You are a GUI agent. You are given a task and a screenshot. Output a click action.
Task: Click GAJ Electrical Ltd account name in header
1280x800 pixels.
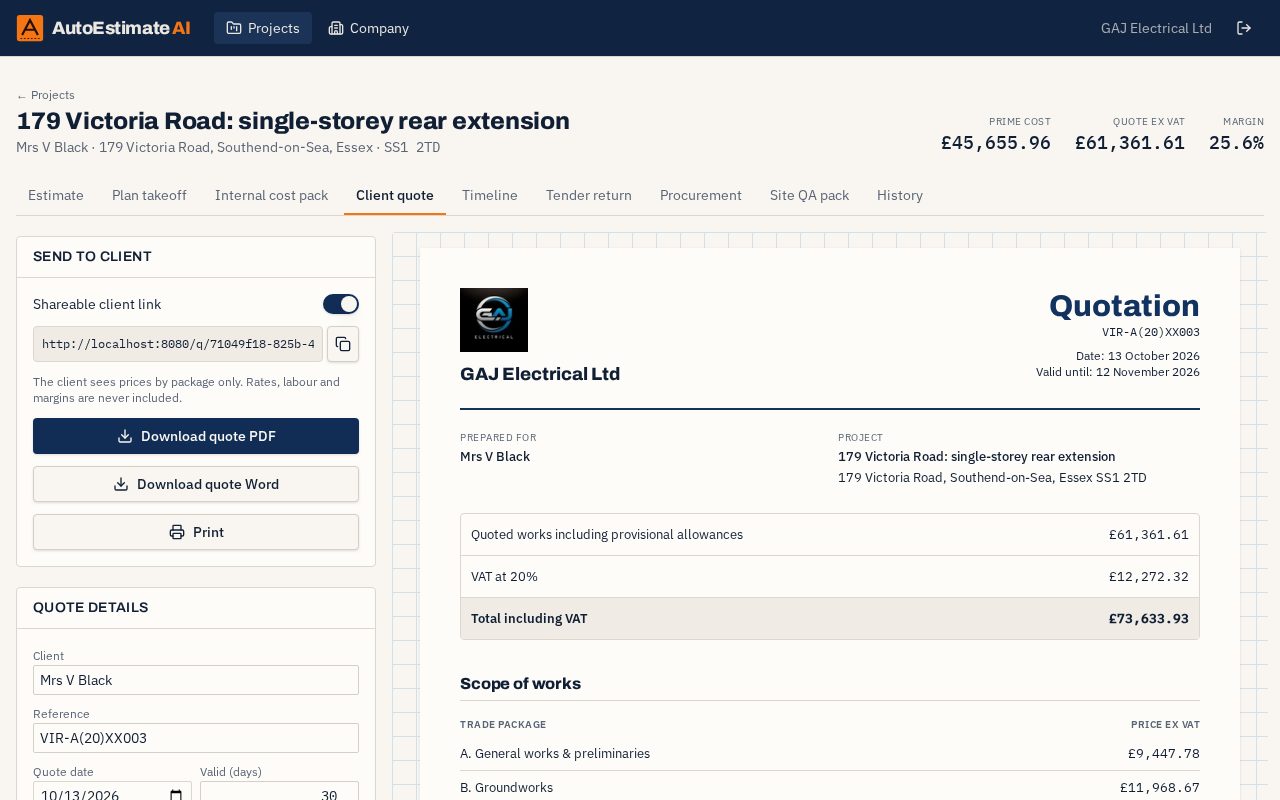pyautogui.click(x=1156, y=28)
